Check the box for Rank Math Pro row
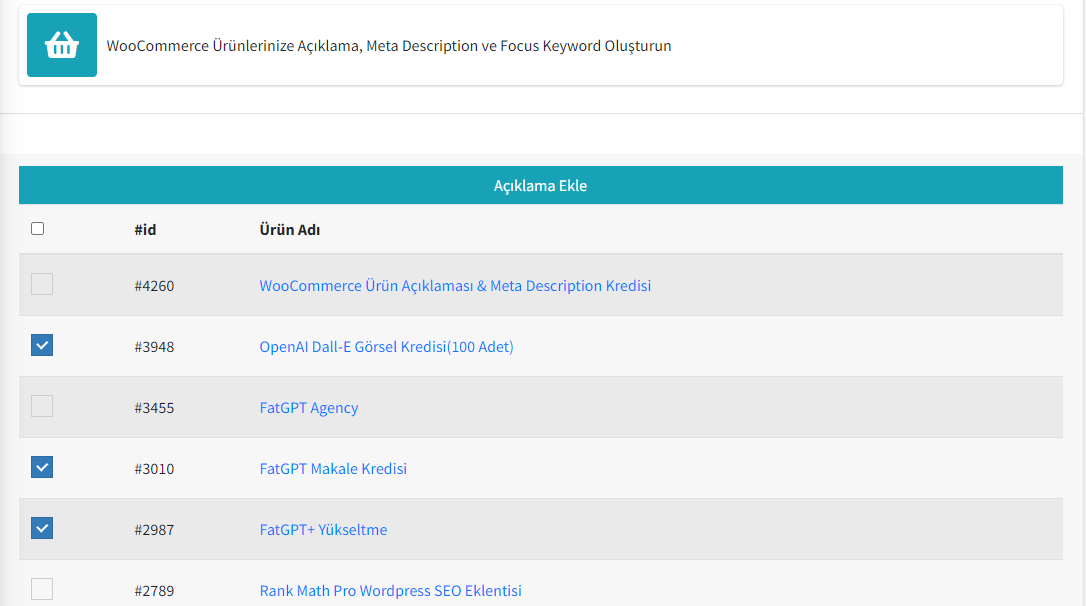The width and height of the screenshot is (1086, 606). (42, 589)
